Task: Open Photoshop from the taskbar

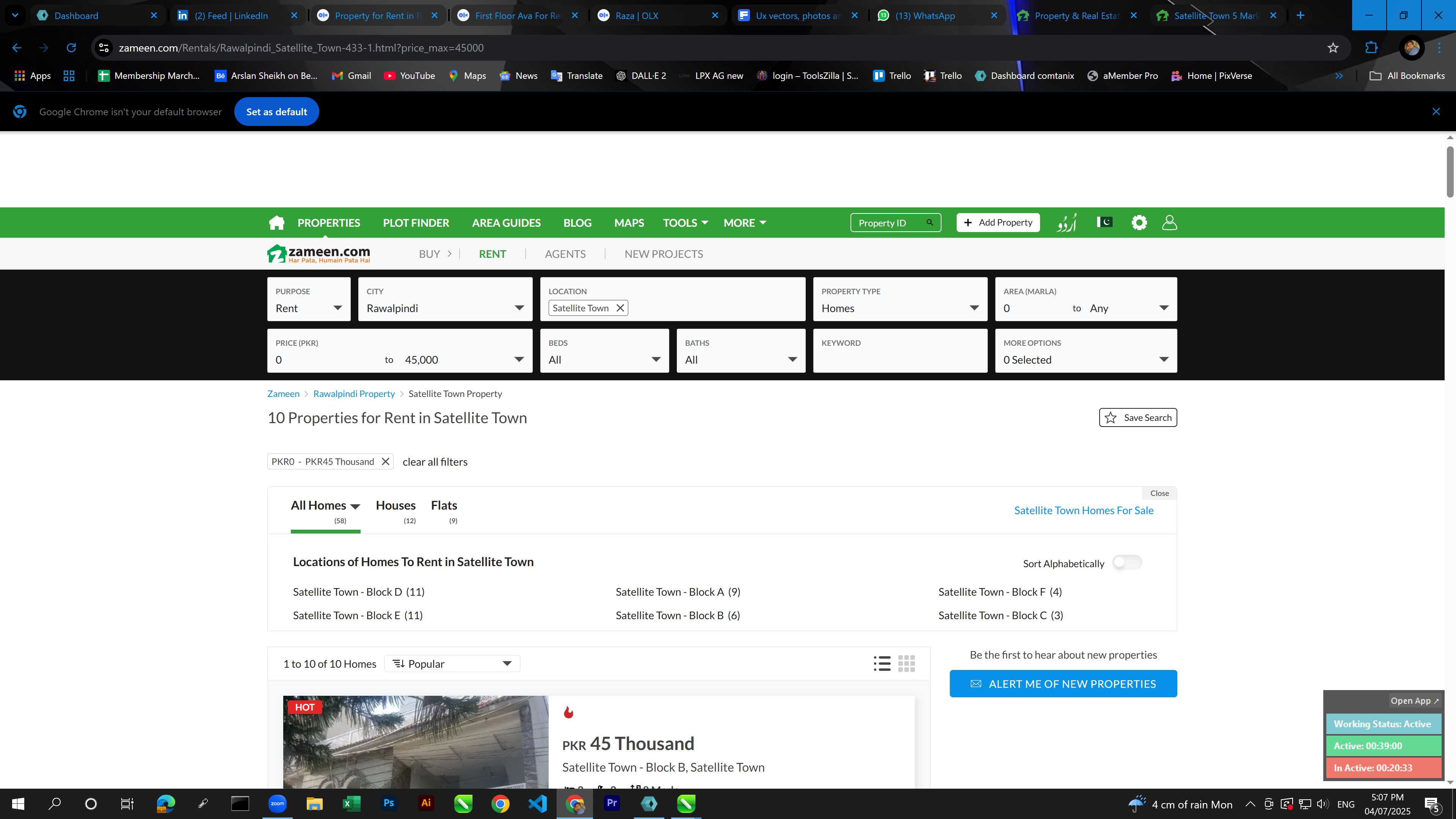Action: 389,803
